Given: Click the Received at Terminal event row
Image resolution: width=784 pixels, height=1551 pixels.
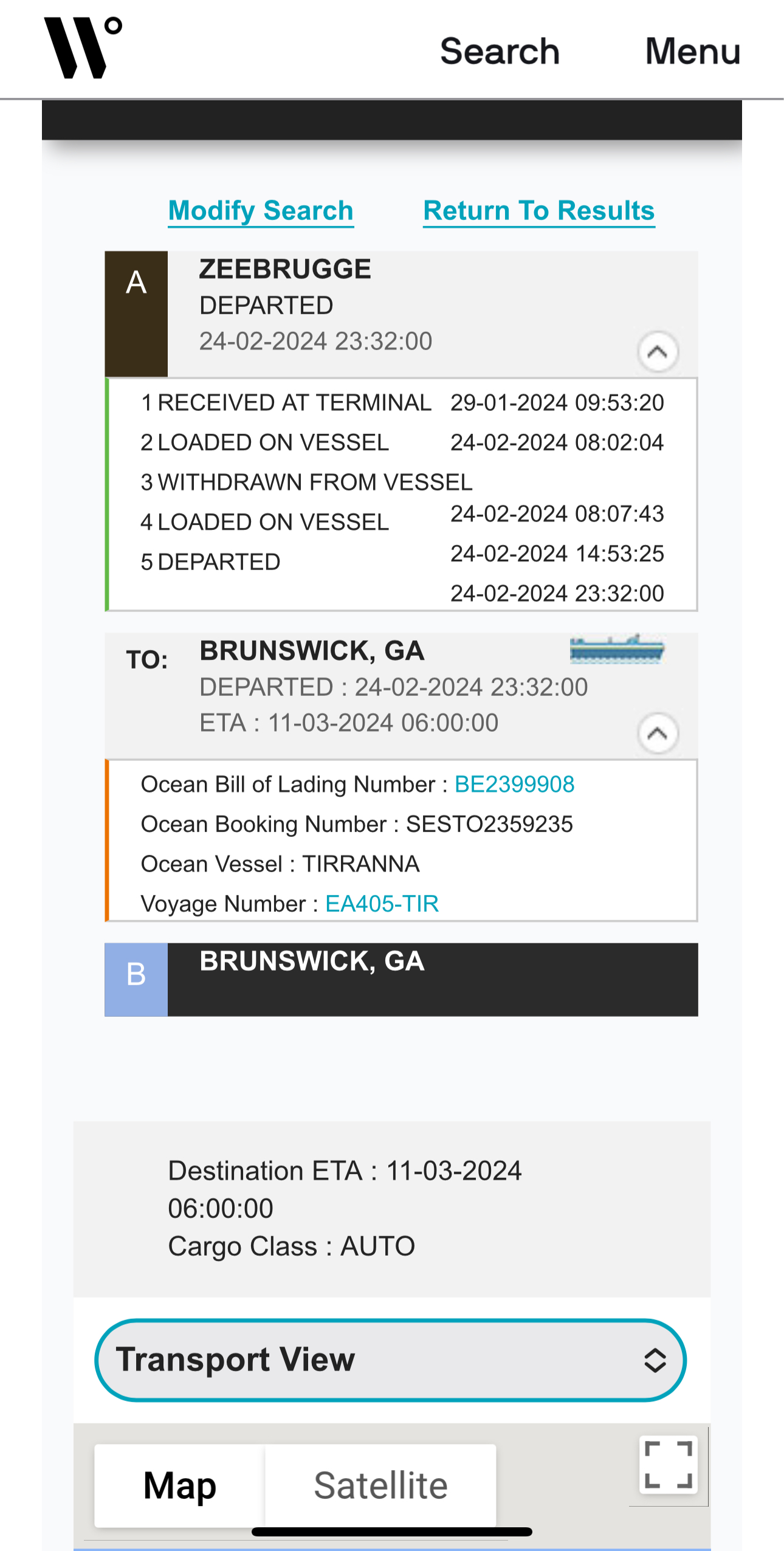Looking at the screenshot, I should tap(402, 402).
